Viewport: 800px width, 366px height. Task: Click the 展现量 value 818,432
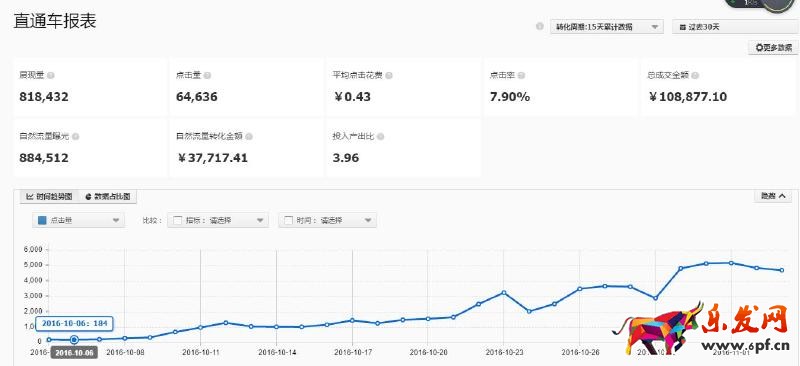point(44,97)
